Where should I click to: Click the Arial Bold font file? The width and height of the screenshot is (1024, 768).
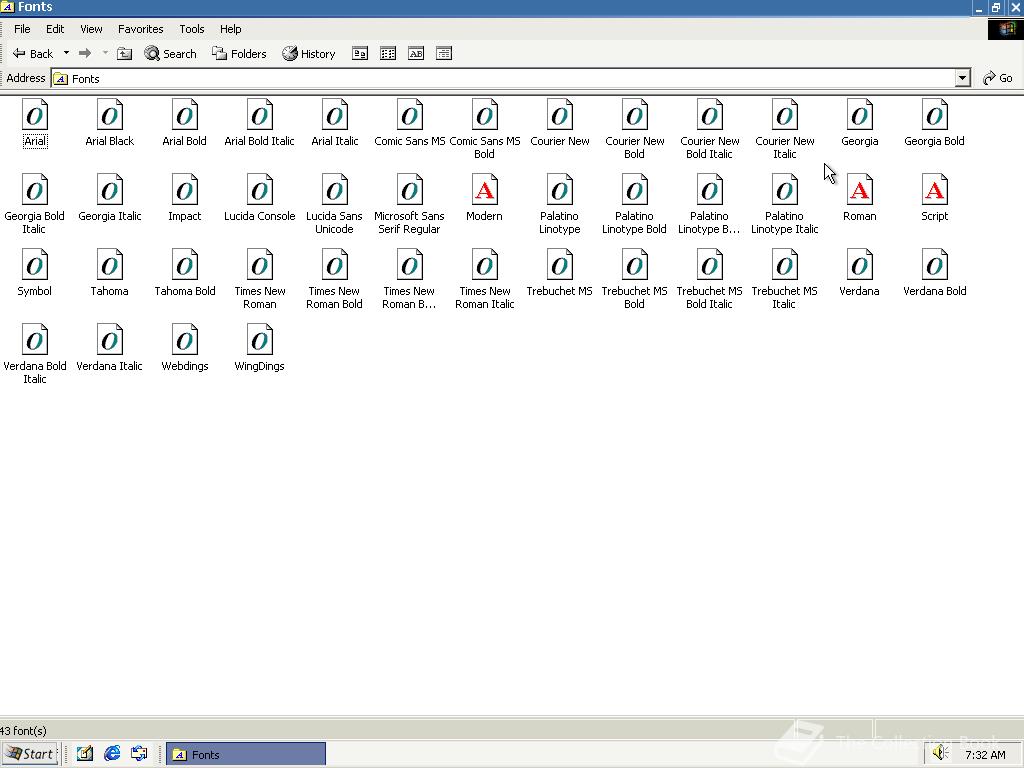pyautogui.click(x=185, y=115)
